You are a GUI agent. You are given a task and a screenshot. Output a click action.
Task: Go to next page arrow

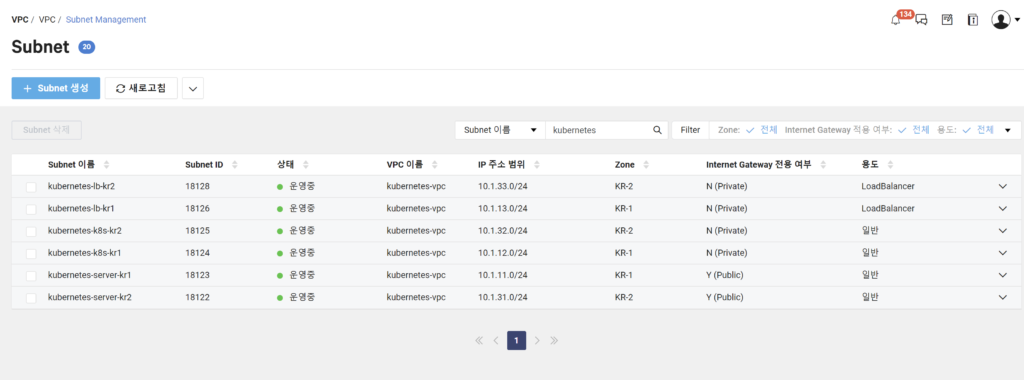[537, 340]
